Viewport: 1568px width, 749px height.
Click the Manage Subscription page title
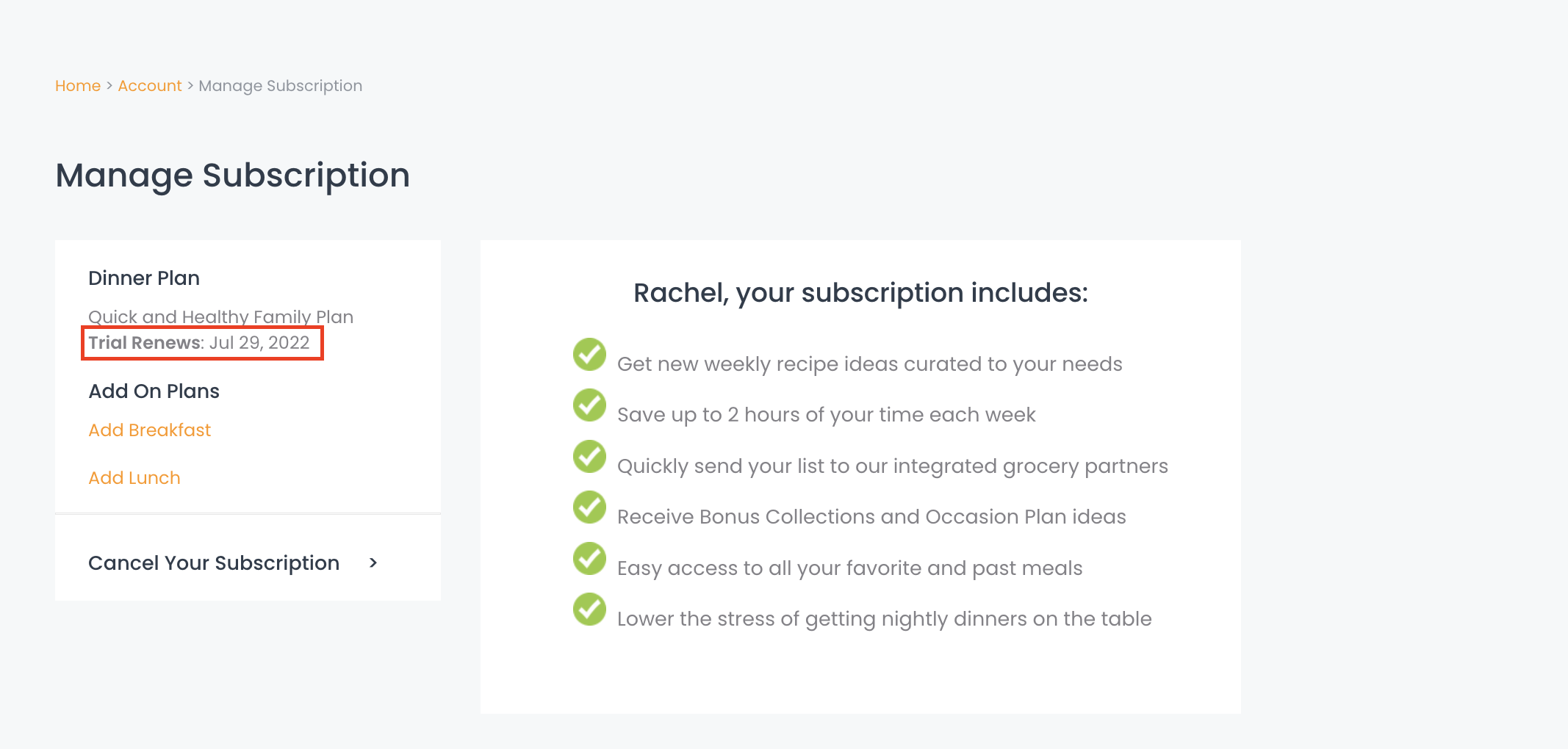(x=233, y=176)
